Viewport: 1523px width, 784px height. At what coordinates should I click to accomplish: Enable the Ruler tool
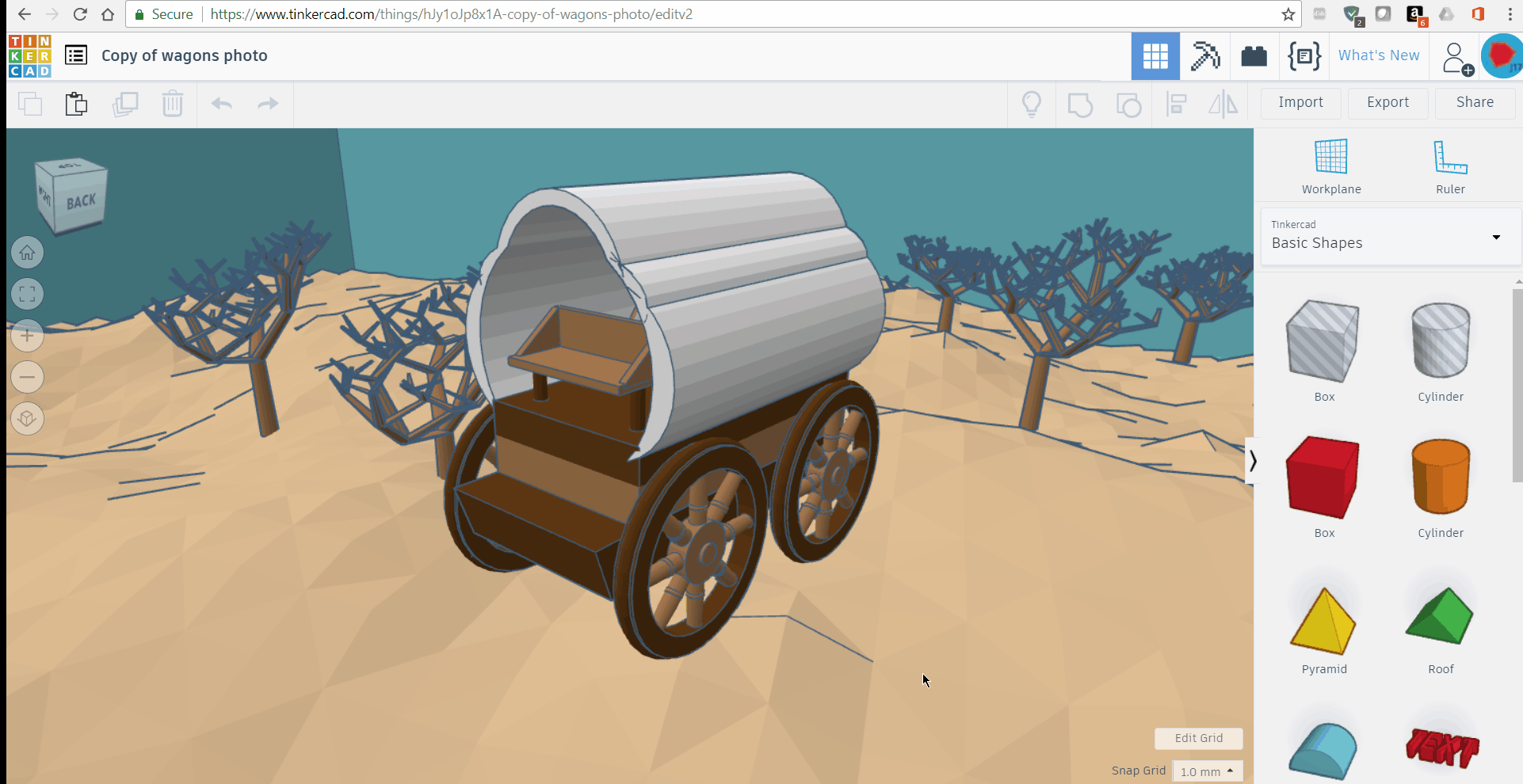tap(1450, 165)
